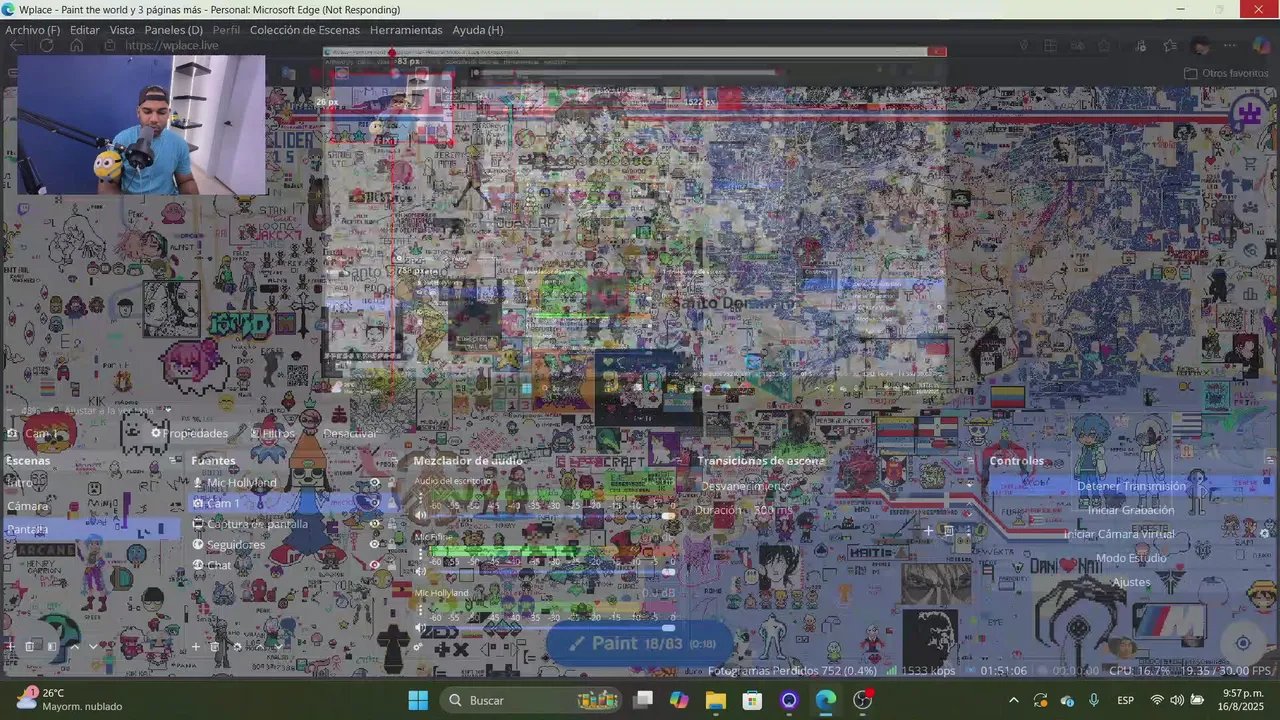Open the three-dot menu for Audio del escritorio
The image size is (1280, 720).
coord(420,498)
